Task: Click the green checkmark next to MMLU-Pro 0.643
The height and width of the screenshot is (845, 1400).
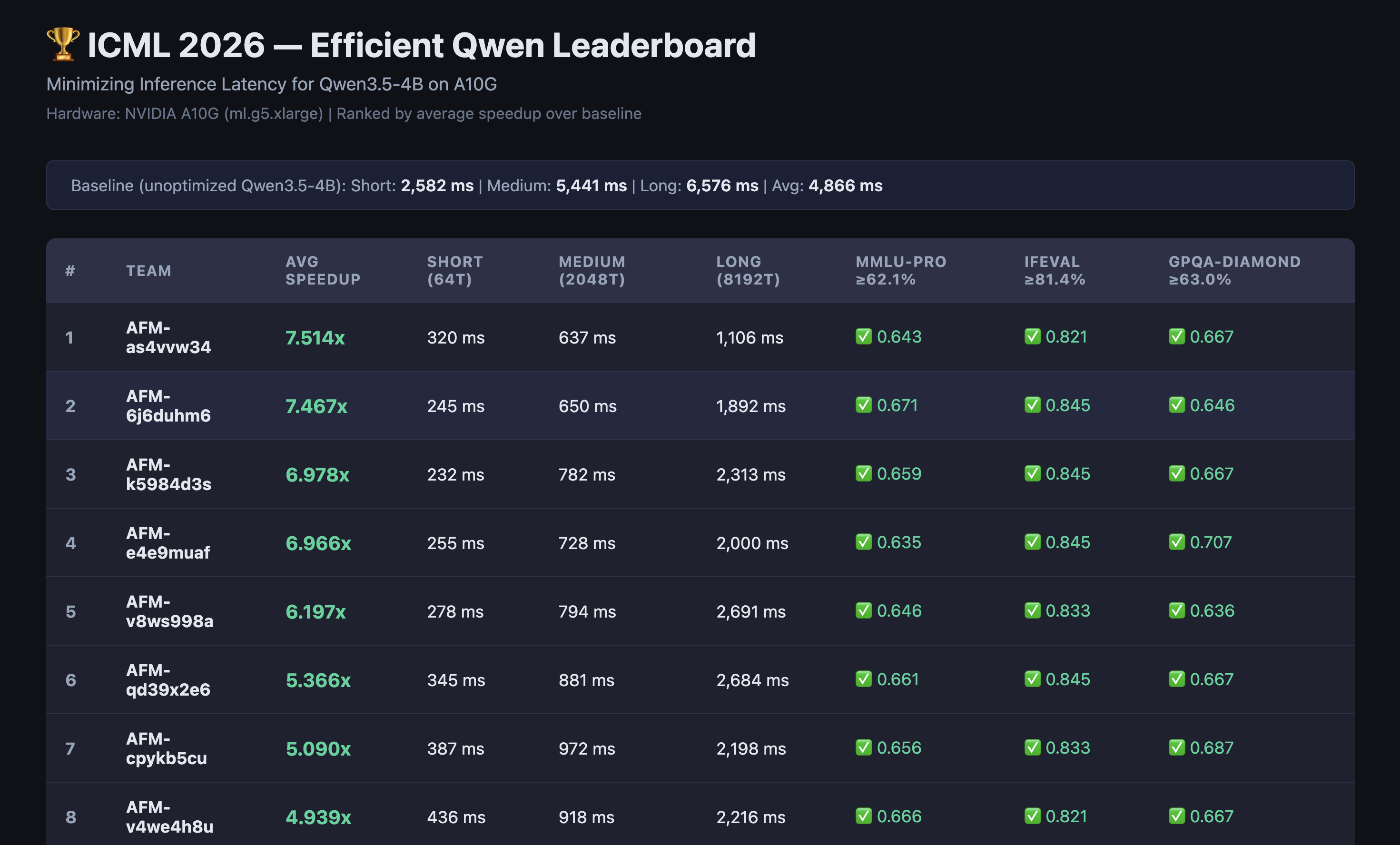Action: coord(864,336)
